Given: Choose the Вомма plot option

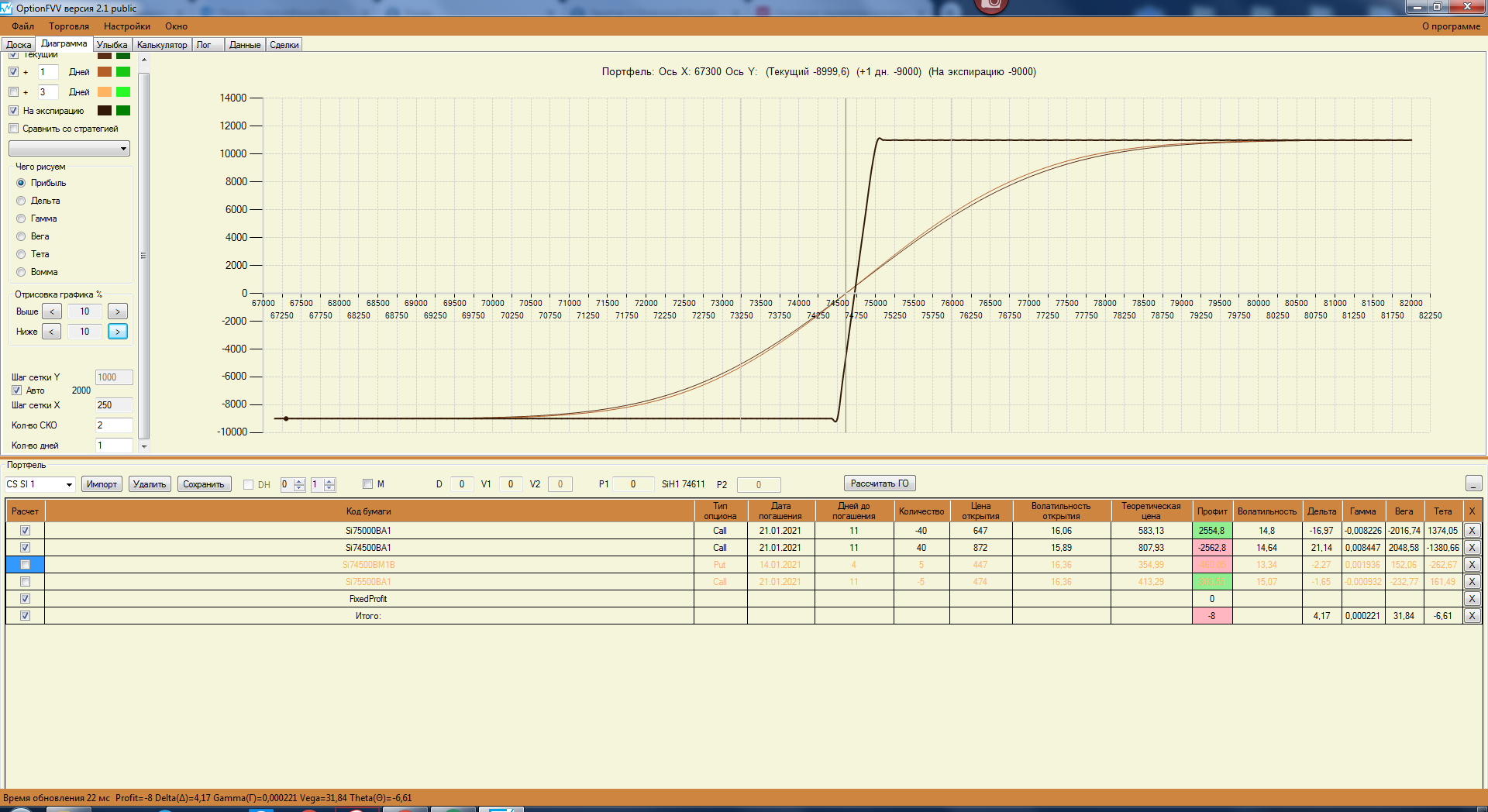Looking at the screenshot, I should point(21,272).
